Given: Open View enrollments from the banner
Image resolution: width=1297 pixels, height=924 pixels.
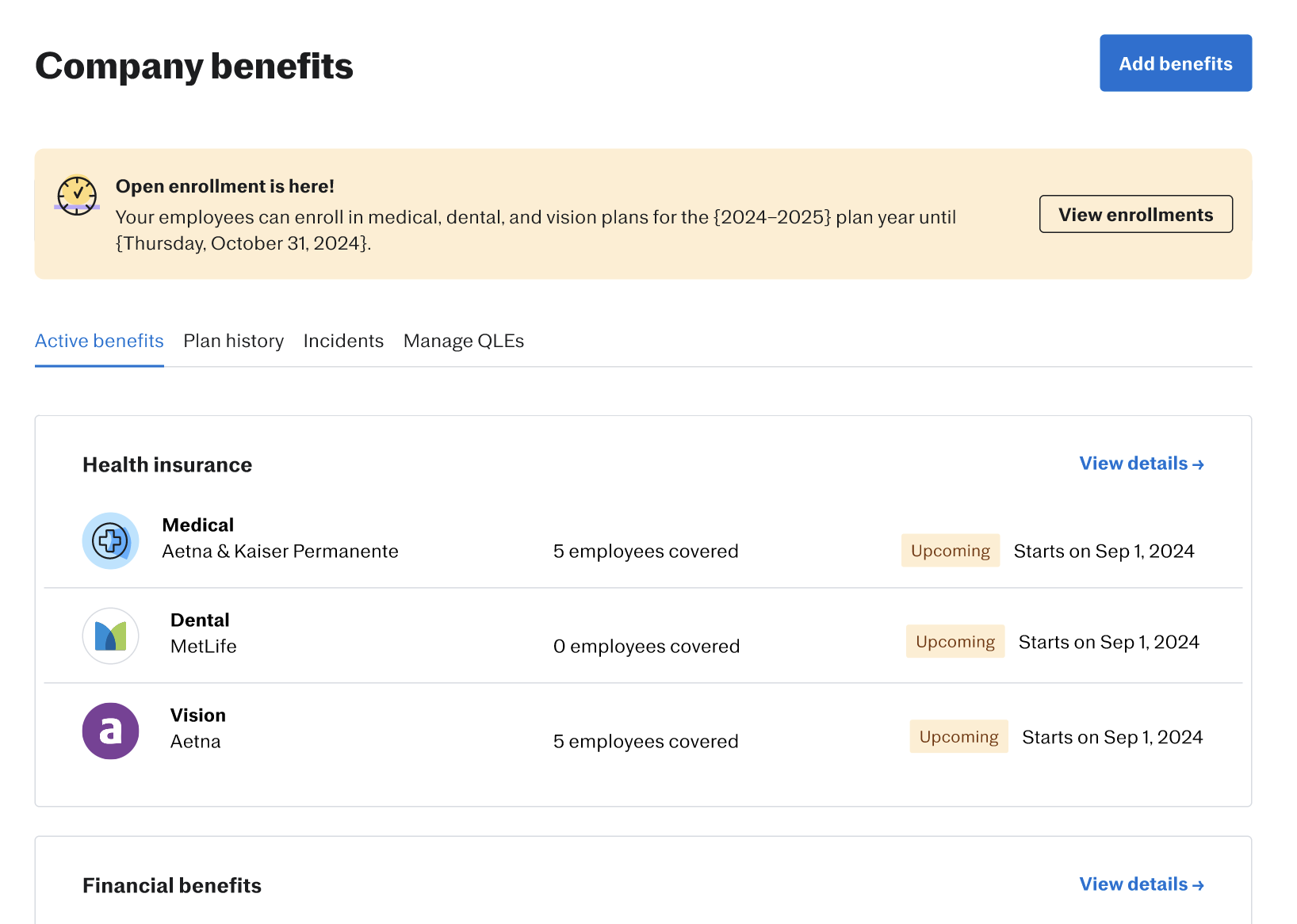Looking at the screenshot, I should (x=1135, y=215).
